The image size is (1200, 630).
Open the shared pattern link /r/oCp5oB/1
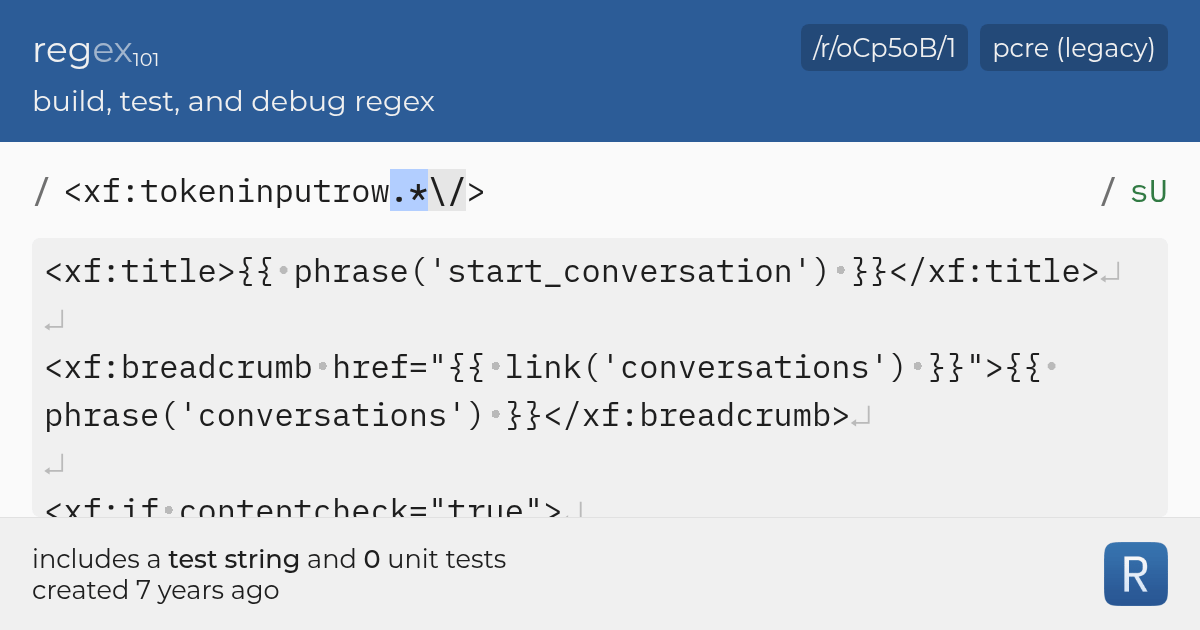(883, 47)
